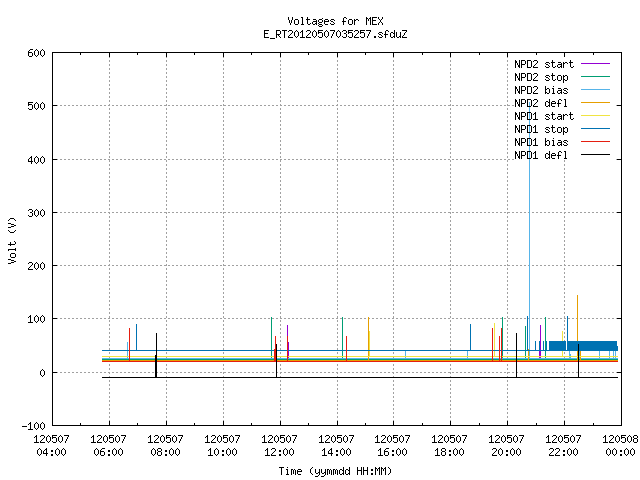The width and height of the screenshot is (640, 480).
Task: Click the NPD1 bias red legend line
Action: click(595, 142)
